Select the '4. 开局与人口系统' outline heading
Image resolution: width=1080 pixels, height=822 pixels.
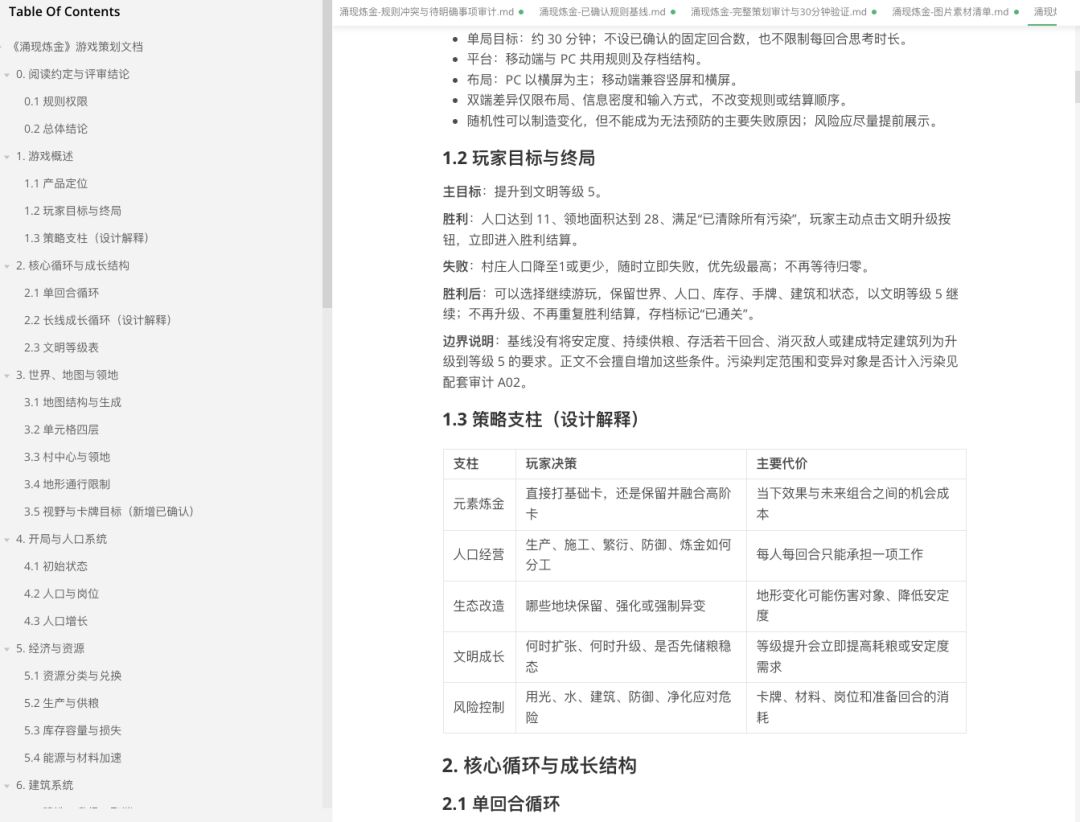tap(61, 540)
